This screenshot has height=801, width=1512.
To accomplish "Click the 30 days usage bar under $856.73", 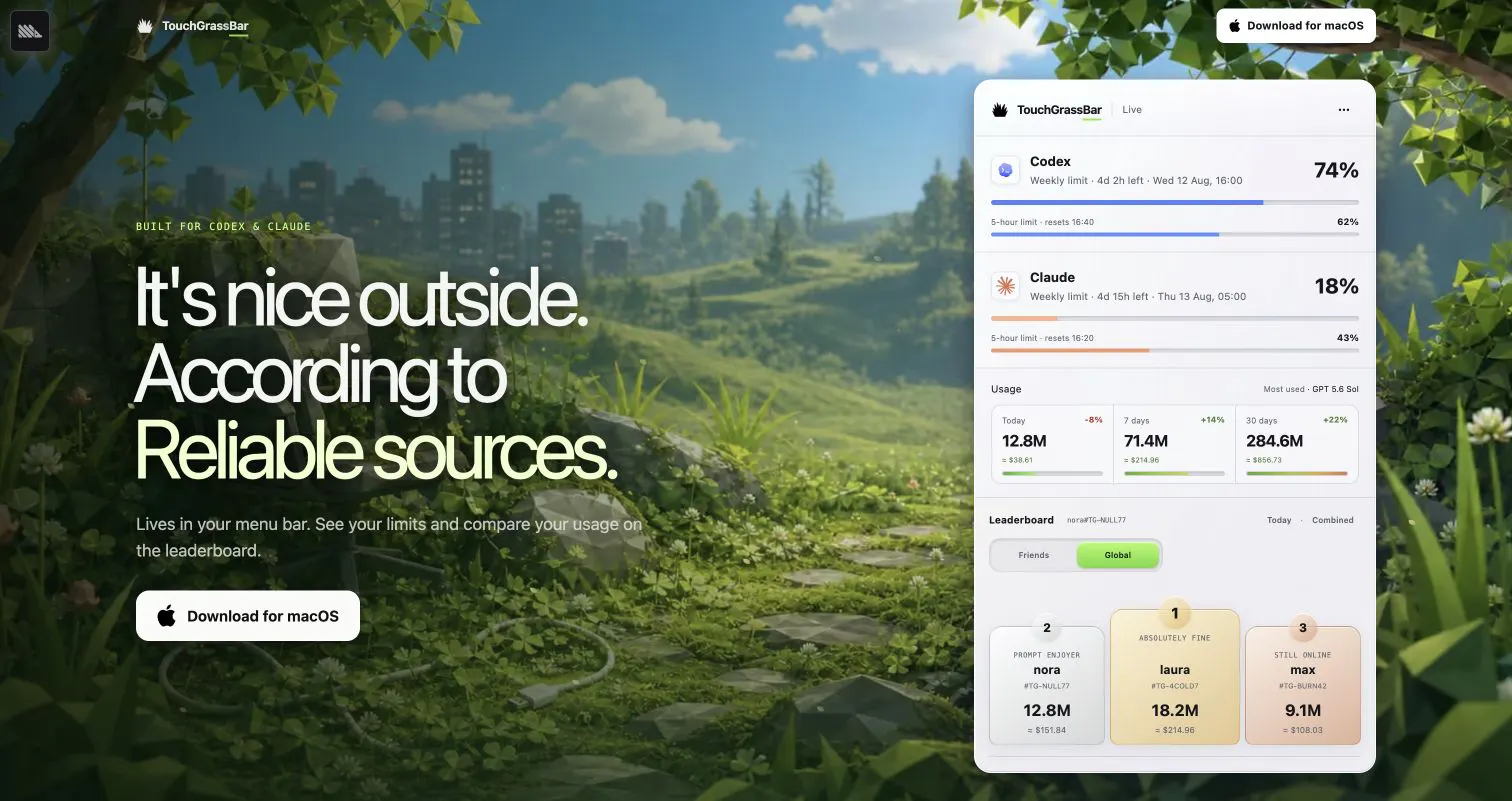I will [x=1297, y=473].
